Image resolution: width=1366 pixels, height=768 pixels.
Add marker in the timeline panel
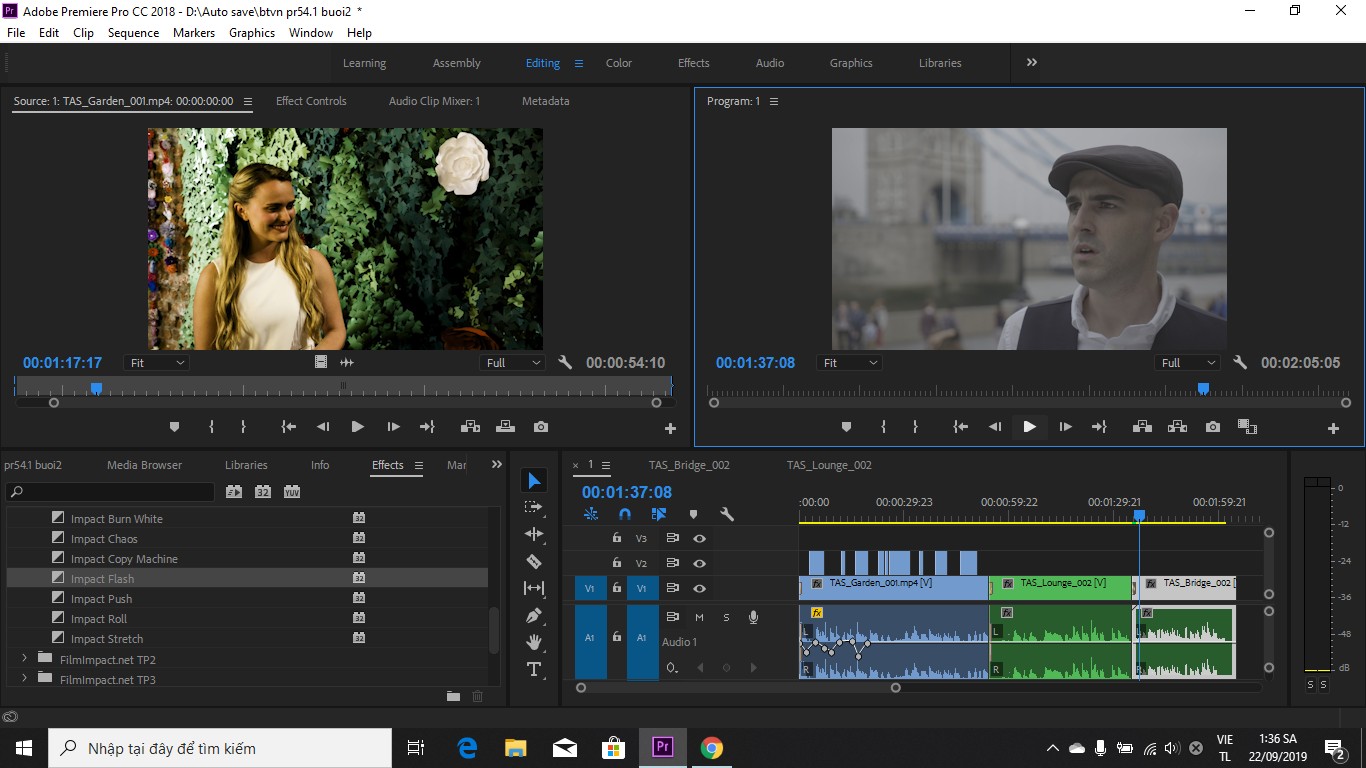pos(693,514)
